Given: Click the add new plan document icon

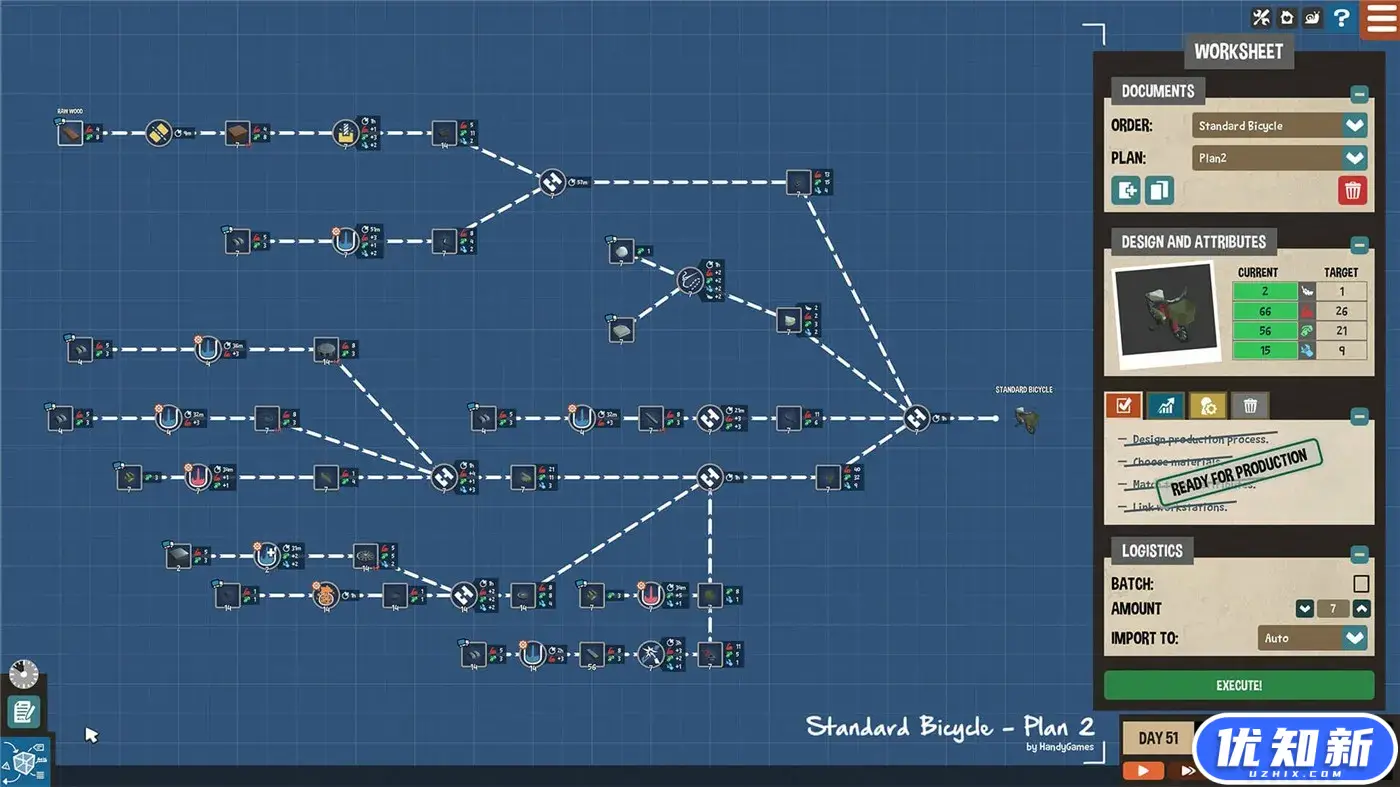Looking at the screenshot, I should pos(1127,190).
